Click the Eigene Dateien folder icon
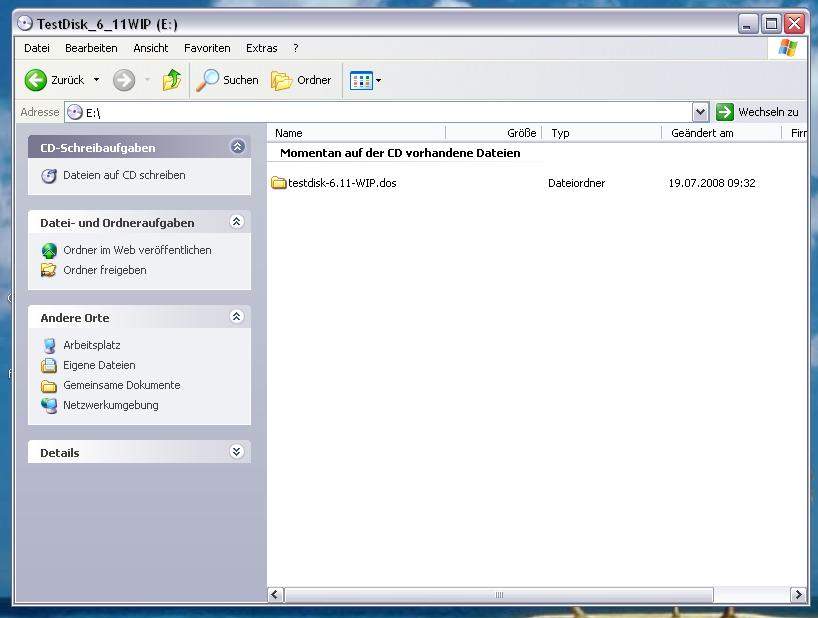Viewport: 818px width, 618px height. (49, 366)
